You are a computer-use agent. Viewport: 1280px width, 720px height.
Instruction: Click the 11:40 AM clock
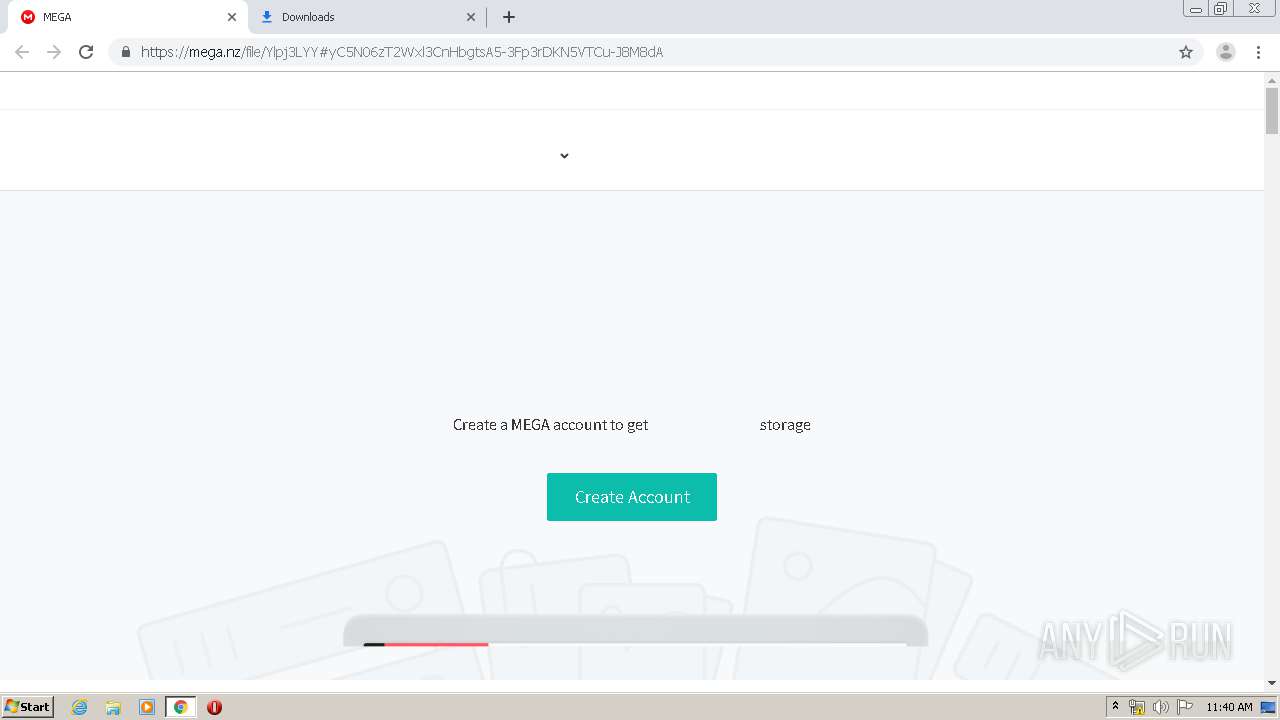tap(1229, 707)
